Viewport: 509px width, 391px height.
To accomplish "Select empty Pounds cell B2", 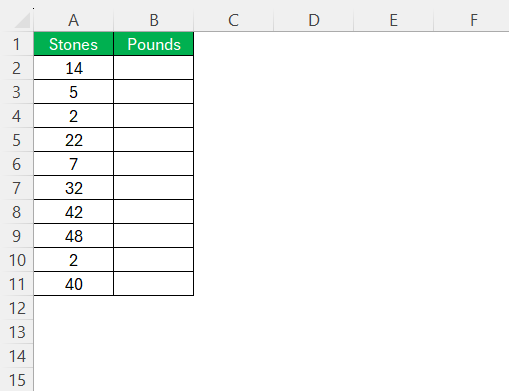I will [x=154, y=68].
